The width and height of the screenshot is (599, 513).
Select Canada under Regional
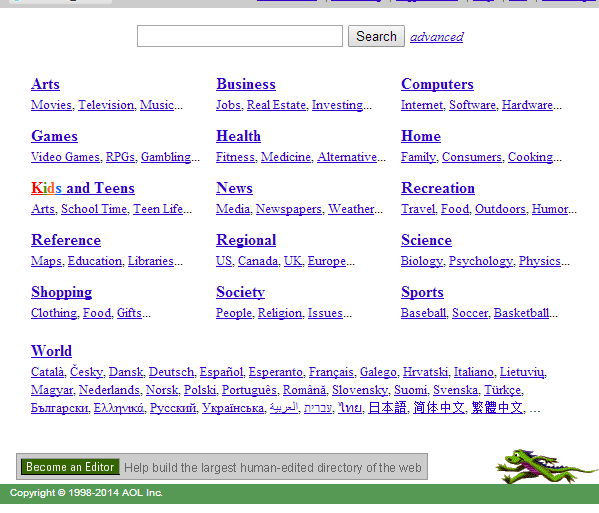[x=258, y=261]
